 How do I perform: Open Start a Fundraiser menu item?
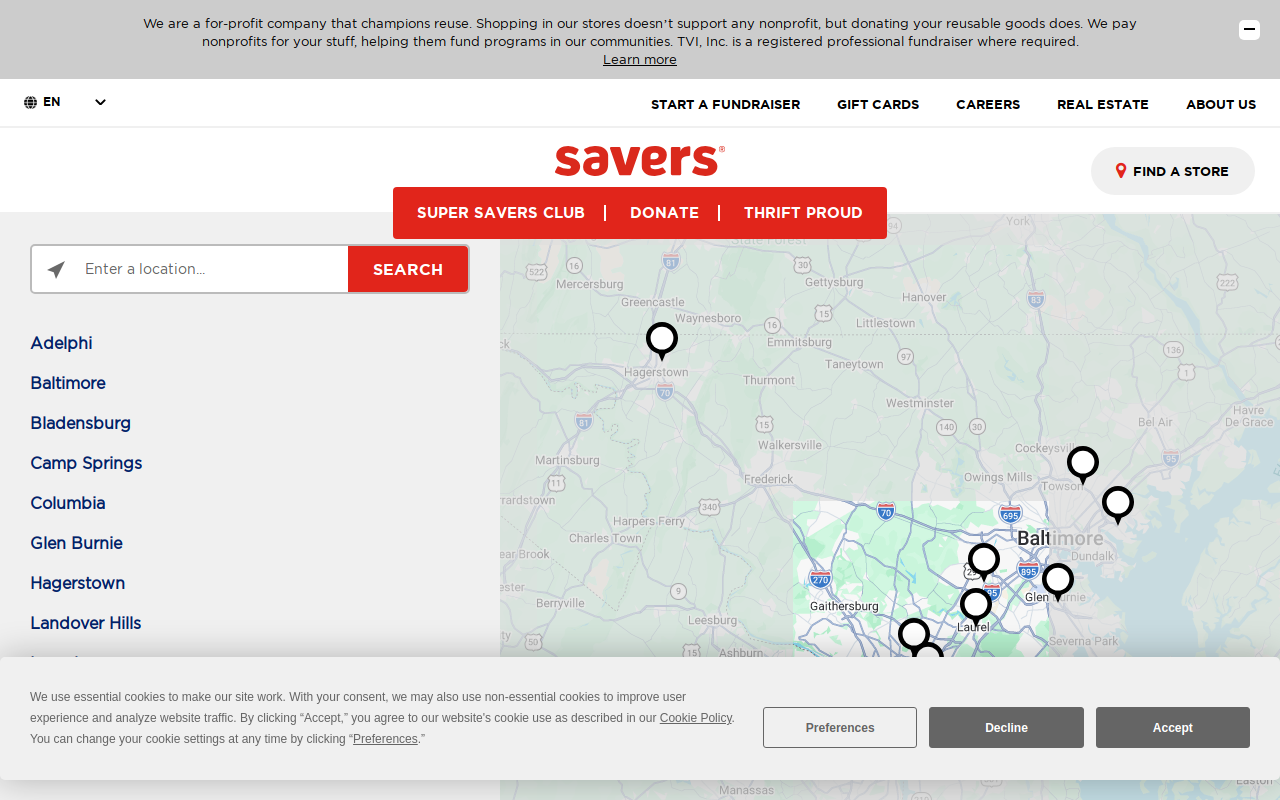pyautogui.click(x=726, y=104)
